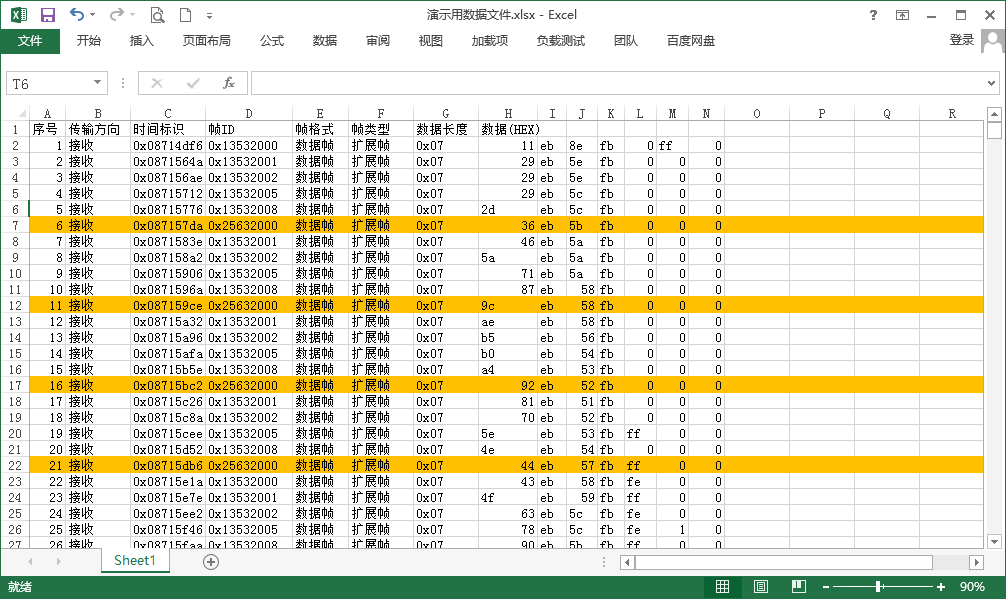The height and width of the screenshot is (599, 1006).
Task: Open the undo history dropdown arrow
Action: click(93, 15)
